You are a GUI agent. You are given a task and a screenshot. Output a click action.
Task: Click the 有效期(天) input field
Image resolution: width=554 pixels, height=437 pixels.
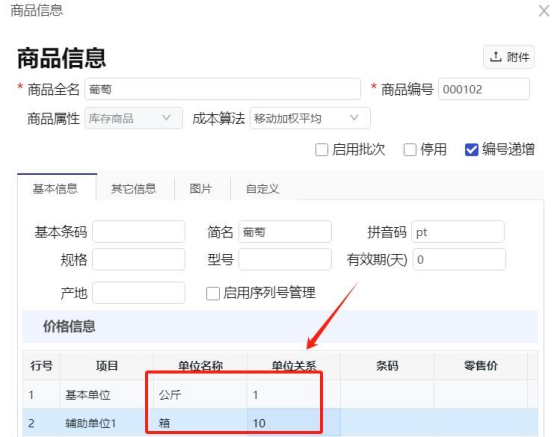click(459, 259)
